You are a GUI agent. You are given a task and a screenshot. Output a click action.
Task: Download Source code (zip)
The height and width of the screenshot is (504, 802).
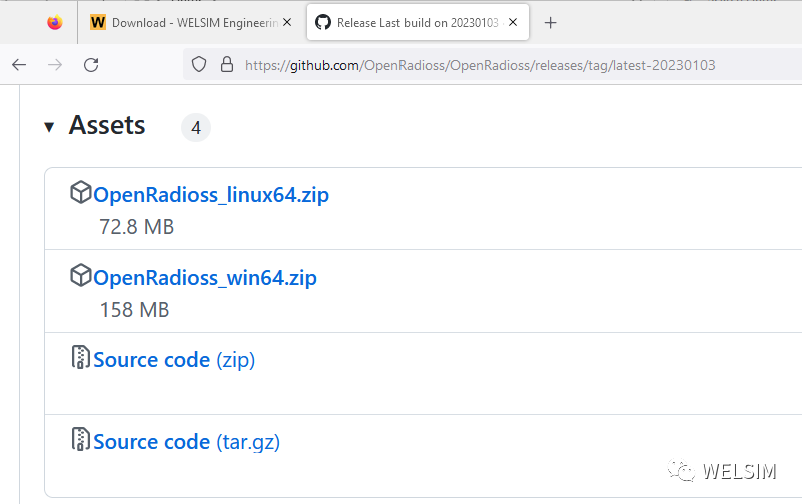point(174,360)
